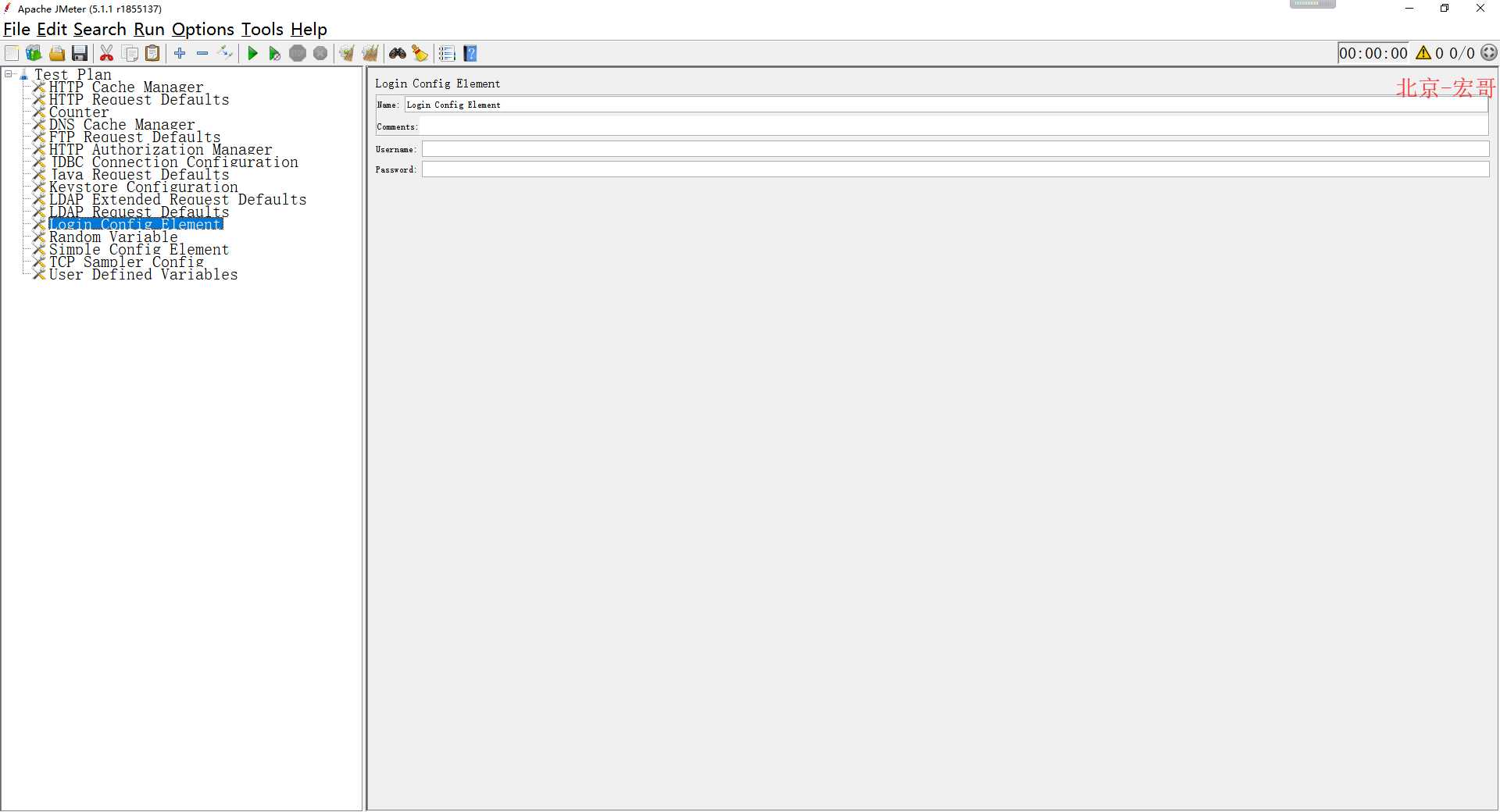Copy the selected element
This screenshot has height=812, width=1500.
(130, 53)
